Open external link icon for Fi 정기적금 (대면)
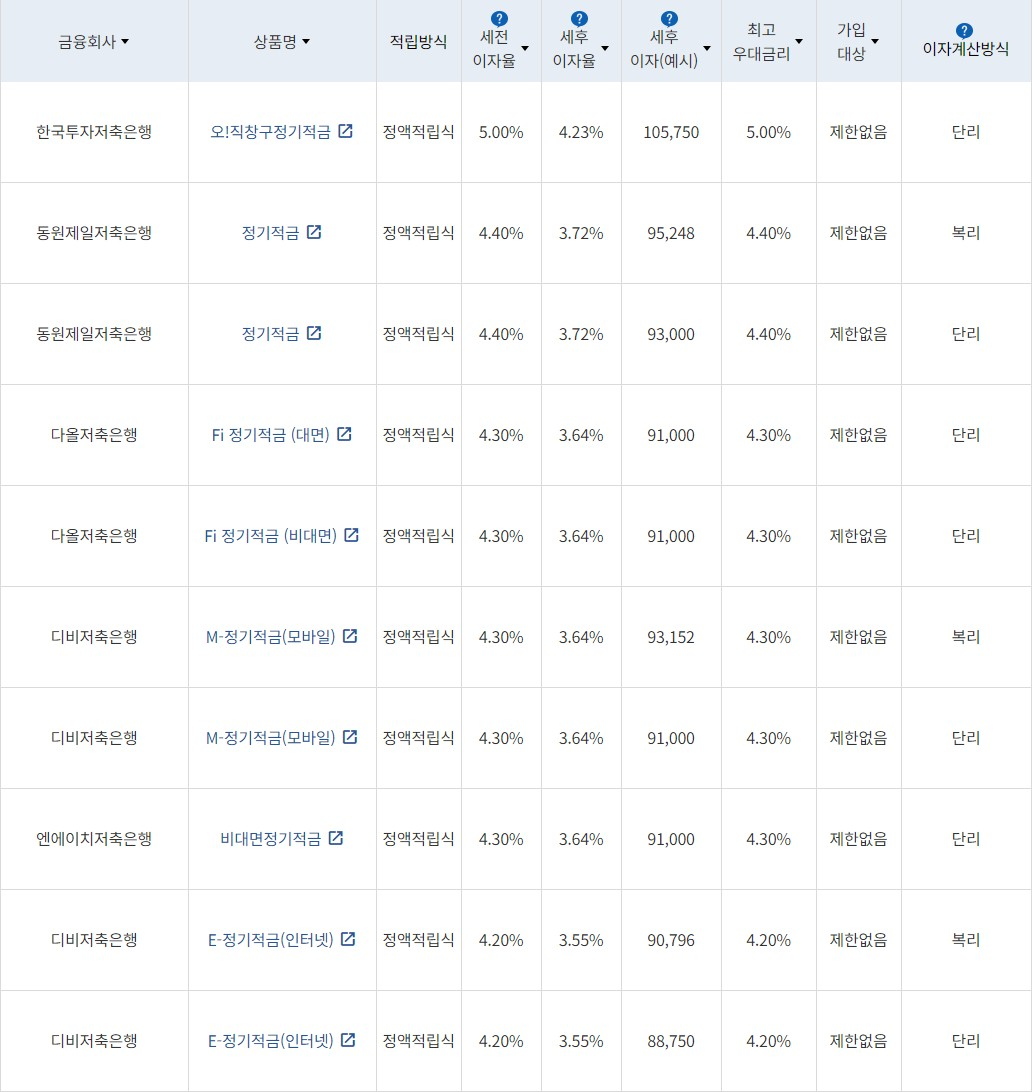This screenshot has width=1032, height=1092. click(x=345, y=434)
